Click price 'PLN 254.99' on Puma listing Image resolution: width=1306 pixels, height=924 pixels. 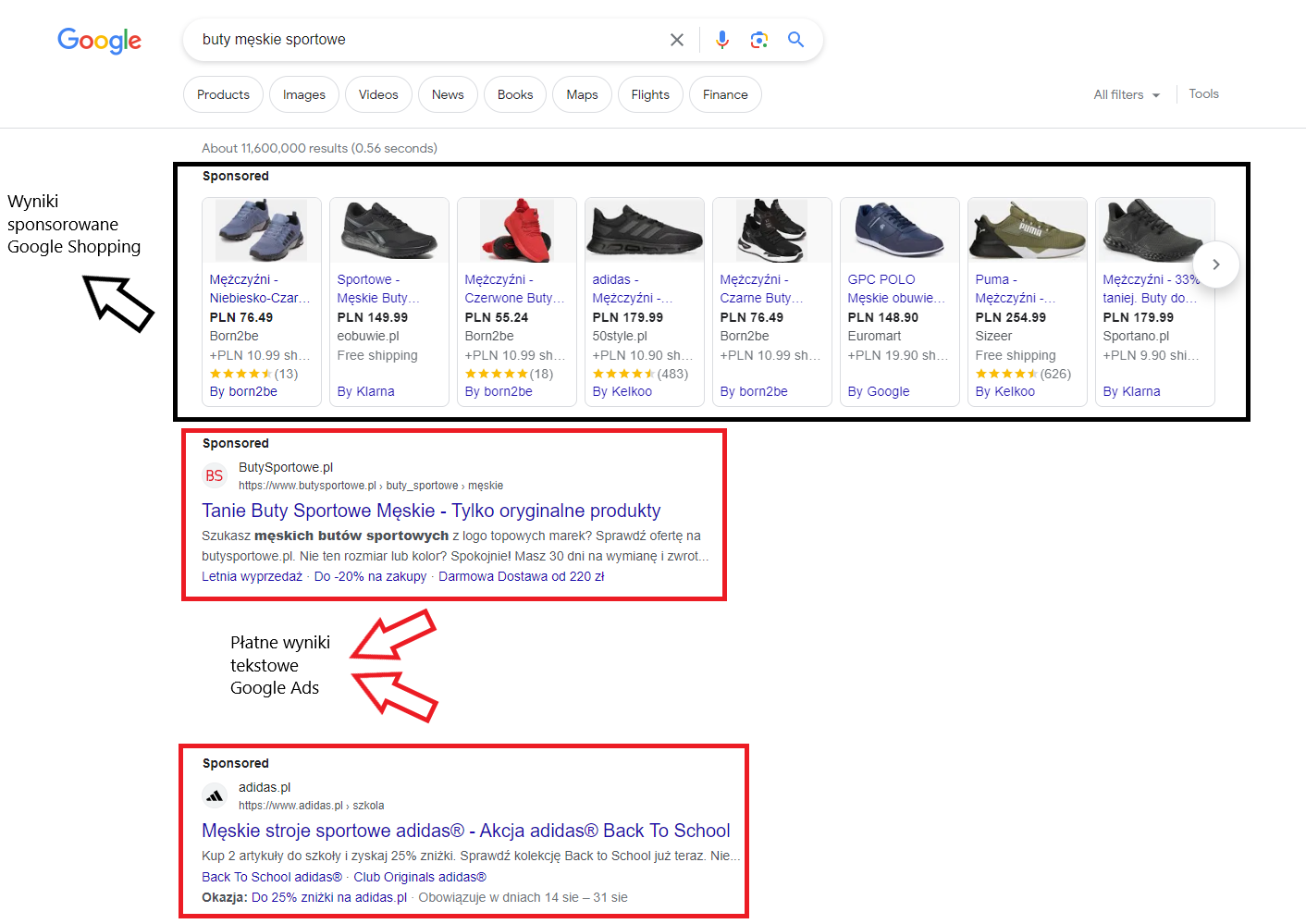pyautogui.click(x=1010, y=317)
